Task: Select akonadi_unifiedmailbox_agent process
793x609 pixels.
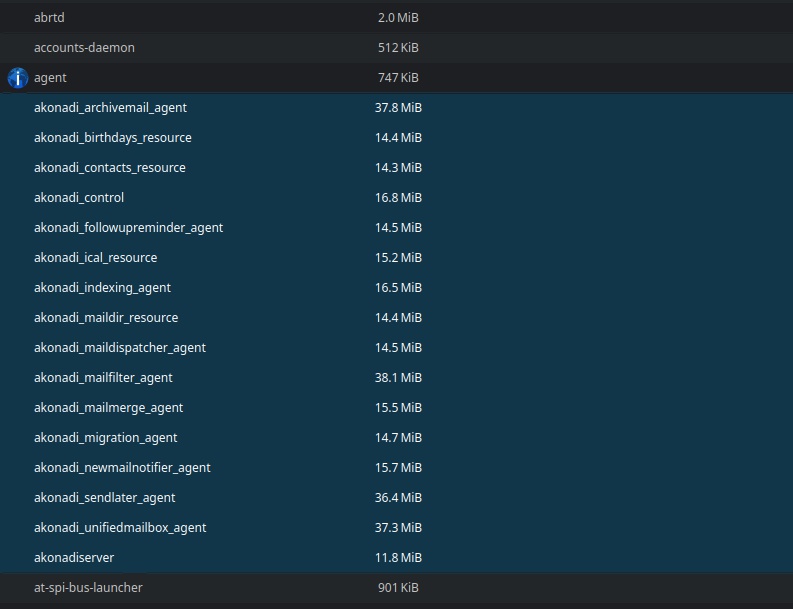Action: pyautogui.click(x=120, y=528)
